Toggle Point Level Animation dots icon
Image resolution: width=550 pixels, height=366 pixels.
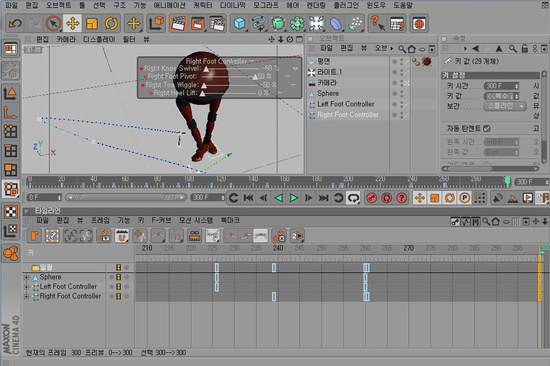[479, 198]
